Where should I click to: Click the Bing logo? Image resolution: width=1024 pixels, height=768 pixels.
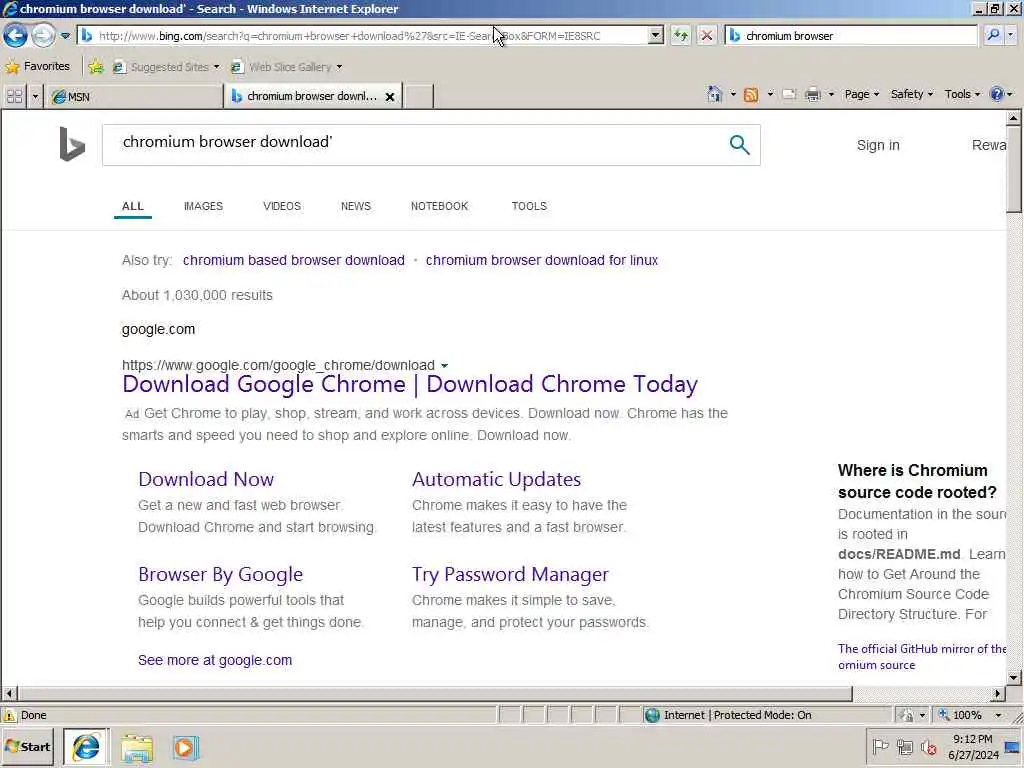coord(72,144)
